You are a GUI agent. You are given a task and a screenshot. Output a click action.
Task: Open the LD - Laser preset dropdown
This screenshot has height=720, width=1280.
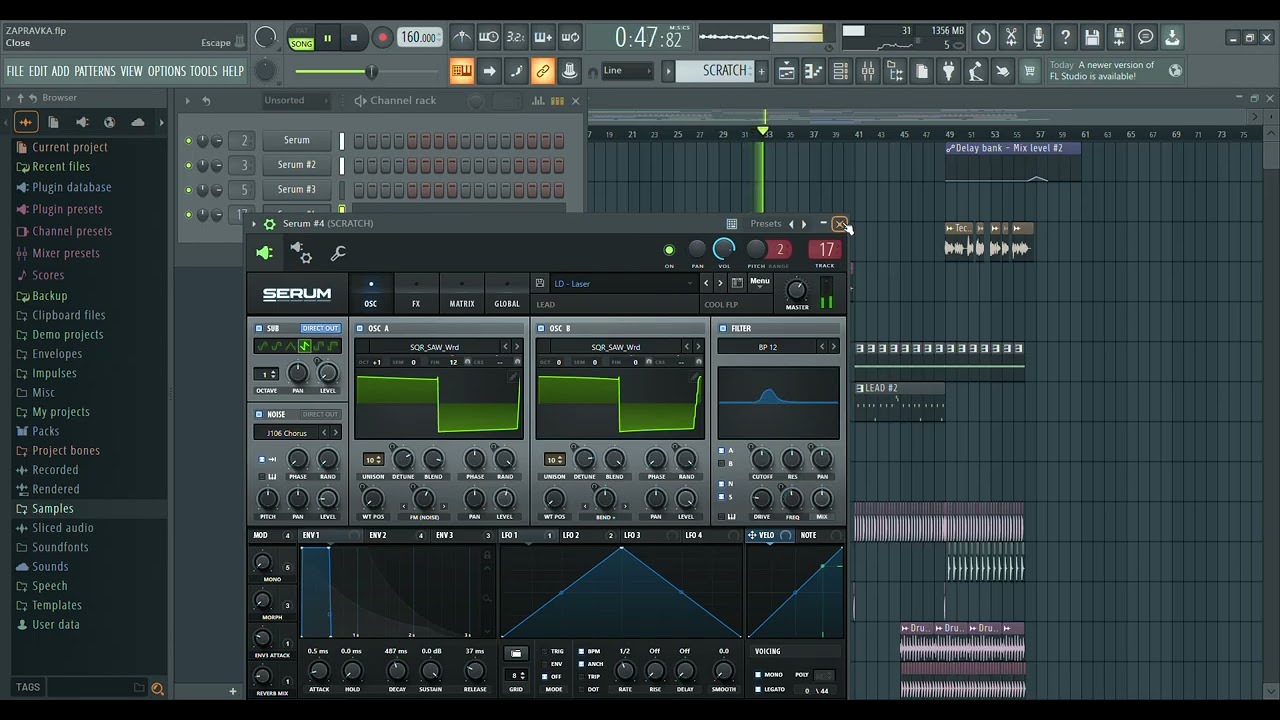point(622,284)
